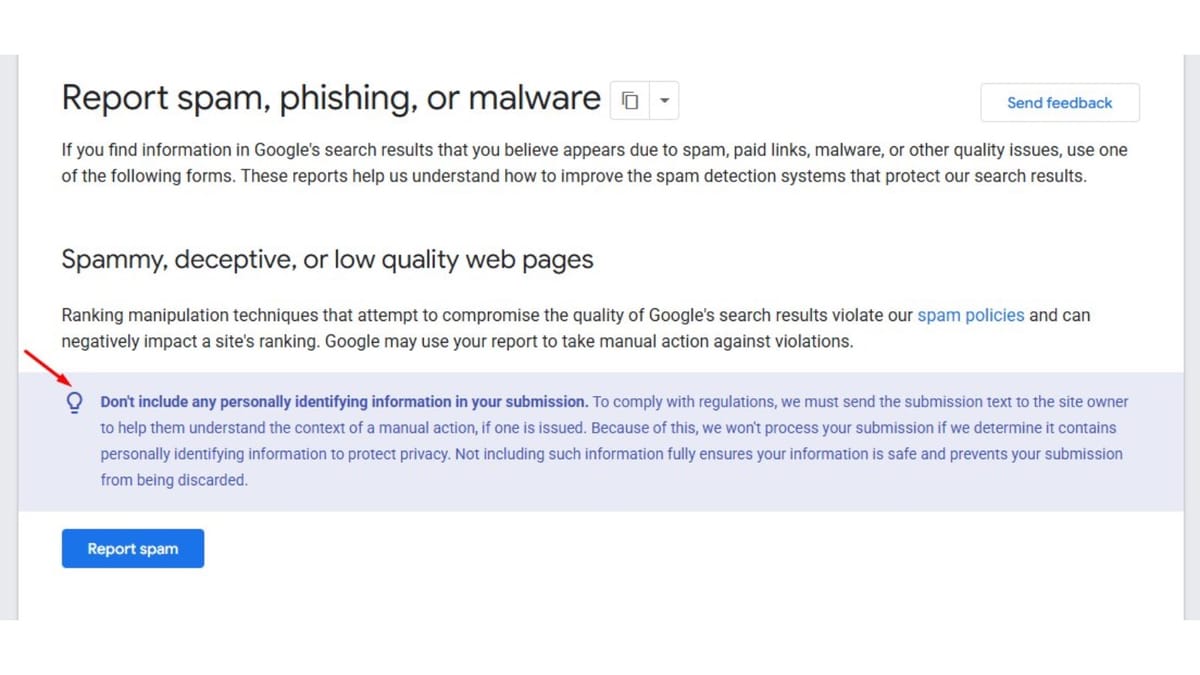
Task: Open the spam policies link
Action: [970, 315]
